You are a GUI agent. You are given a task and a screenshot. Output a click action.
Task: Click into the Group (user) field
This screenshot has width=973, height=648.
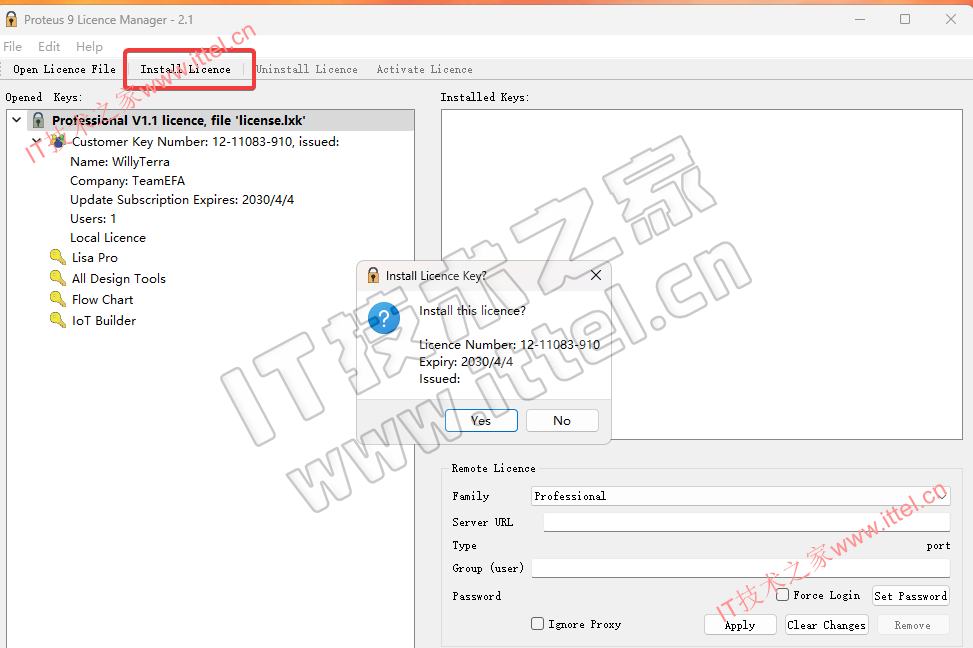click(x=740, y=567)
